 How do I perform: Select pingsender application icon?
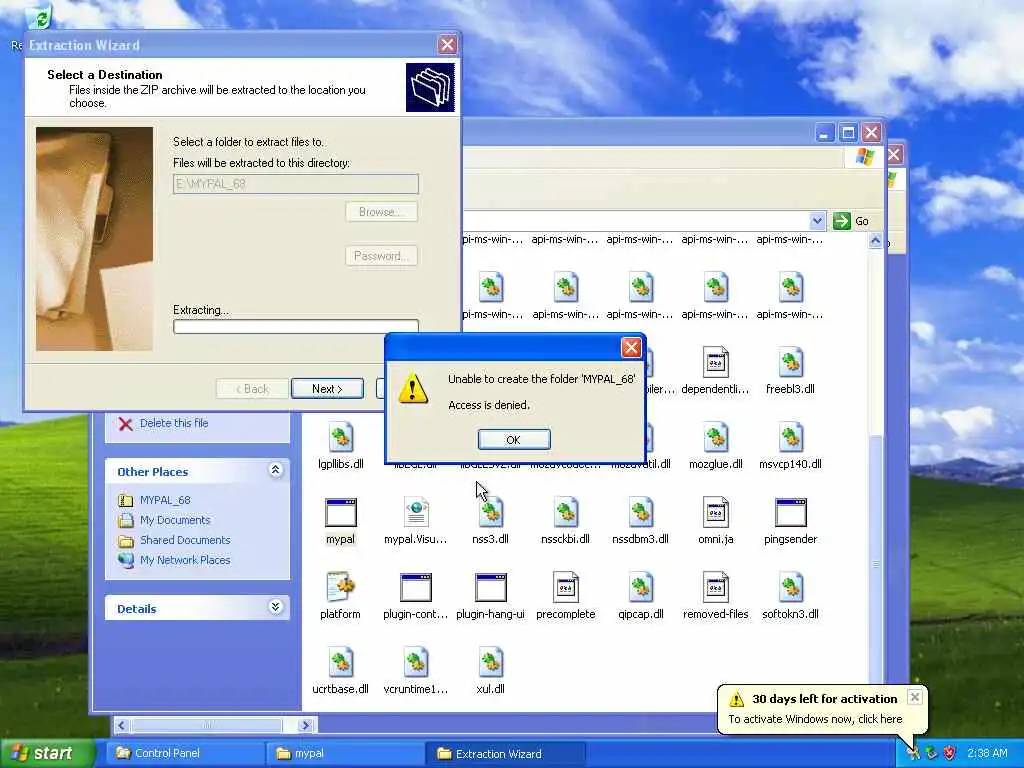790,513
